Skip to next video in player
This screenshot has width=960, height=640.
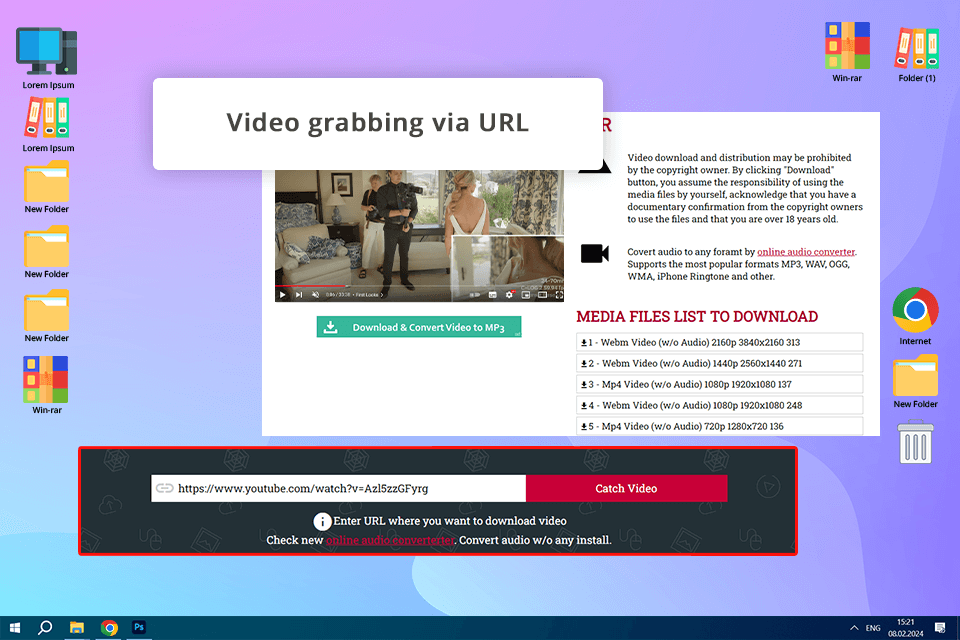click(x=299, y=295)
